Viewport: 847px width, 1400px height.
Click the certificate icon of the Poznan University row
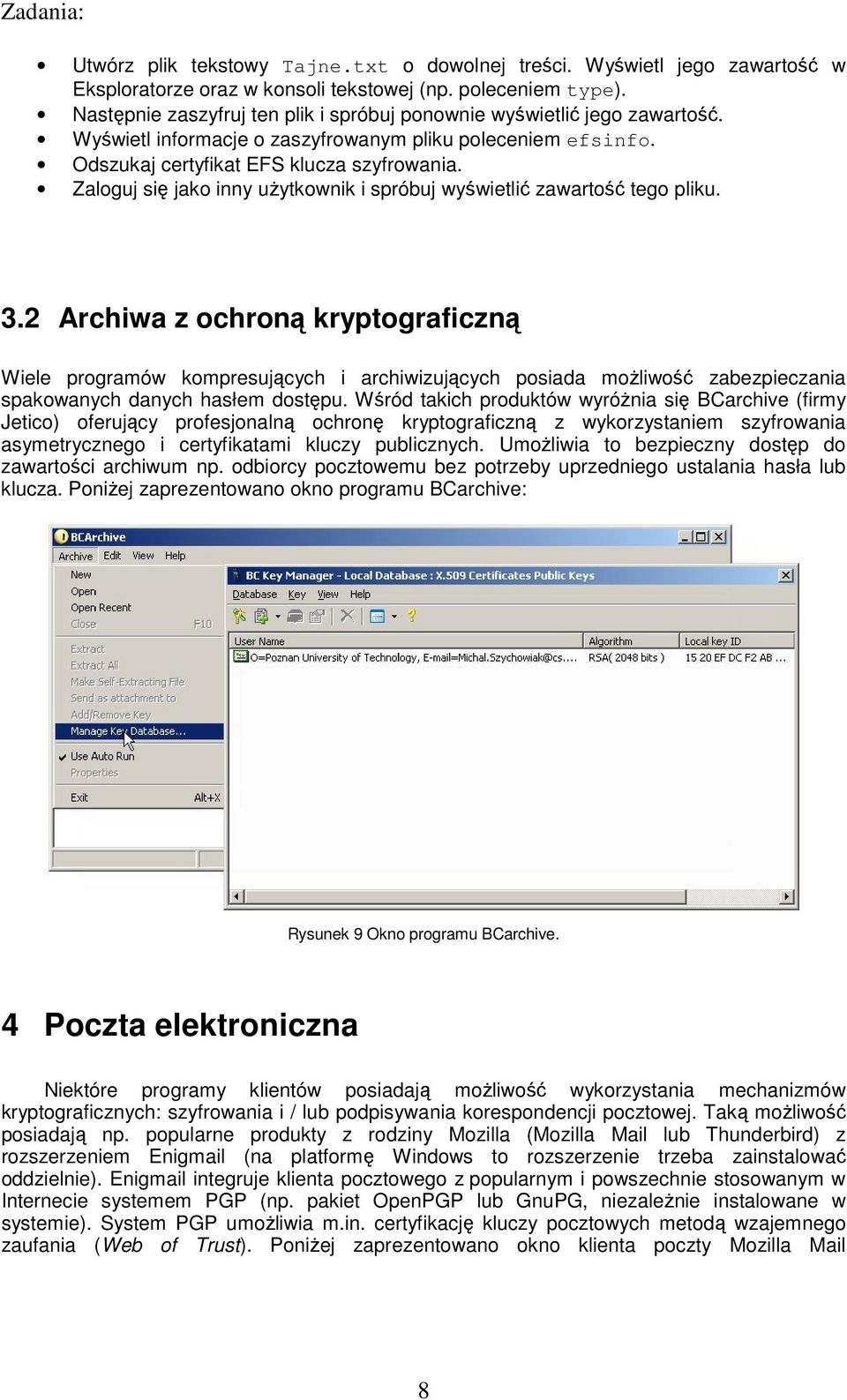point(239,657)
